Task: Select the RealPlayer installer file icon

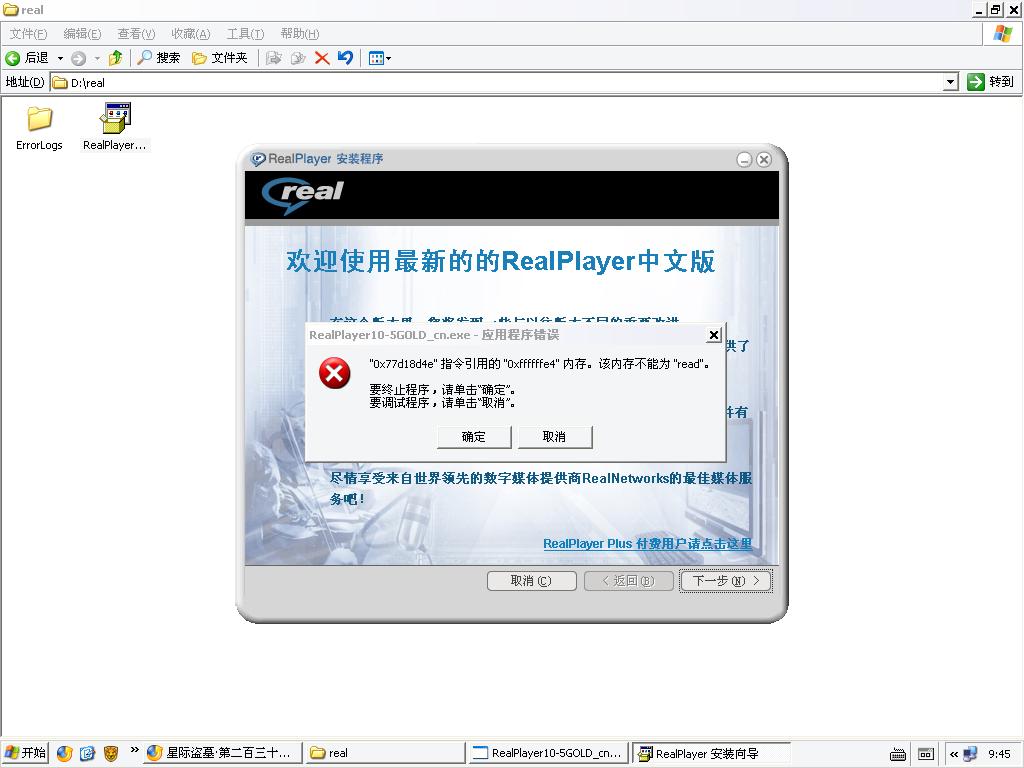Action: pyautogui.click(x=115, y=118)
